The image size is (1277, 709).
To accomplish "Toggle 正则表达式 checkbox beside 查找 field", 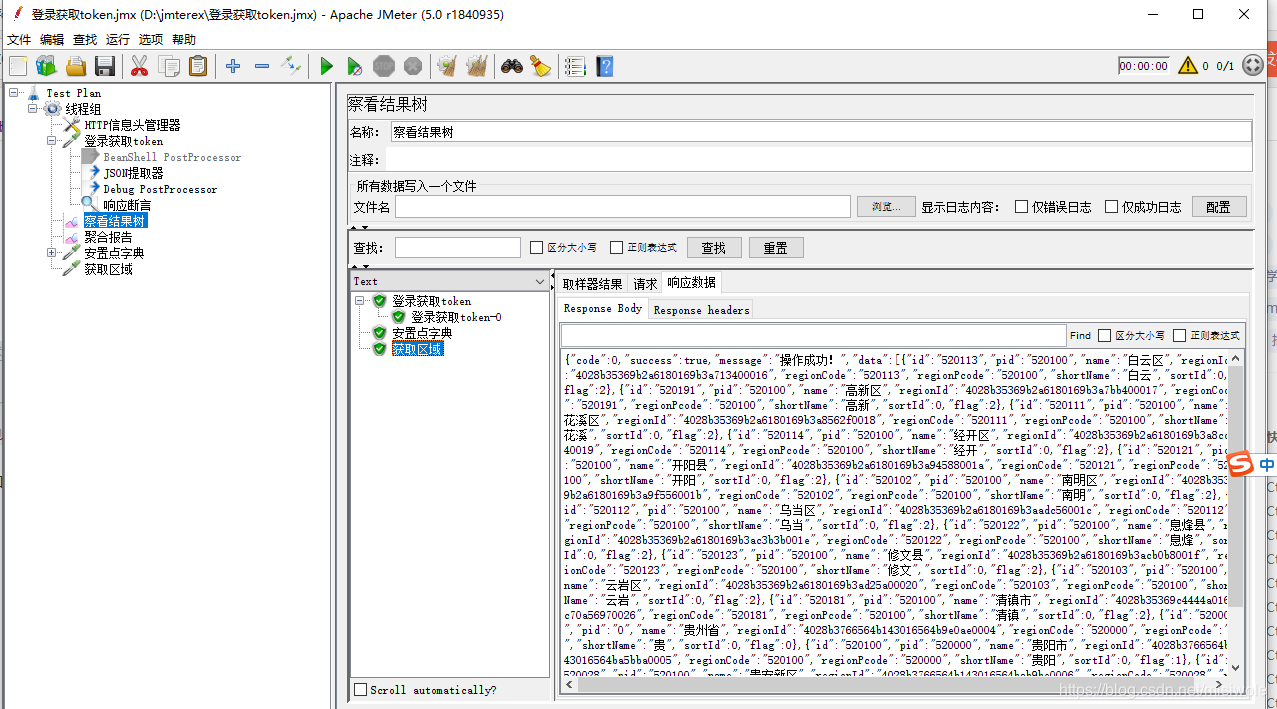I will click(617, 248).
